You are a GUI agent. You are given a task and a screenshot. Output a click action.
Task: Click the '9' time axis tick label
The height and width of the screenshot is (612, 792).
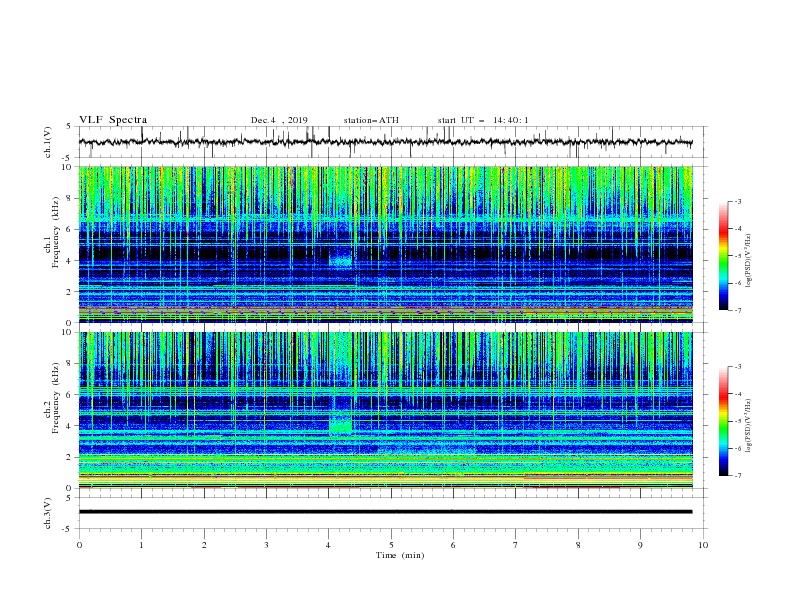tap(640, 545)
